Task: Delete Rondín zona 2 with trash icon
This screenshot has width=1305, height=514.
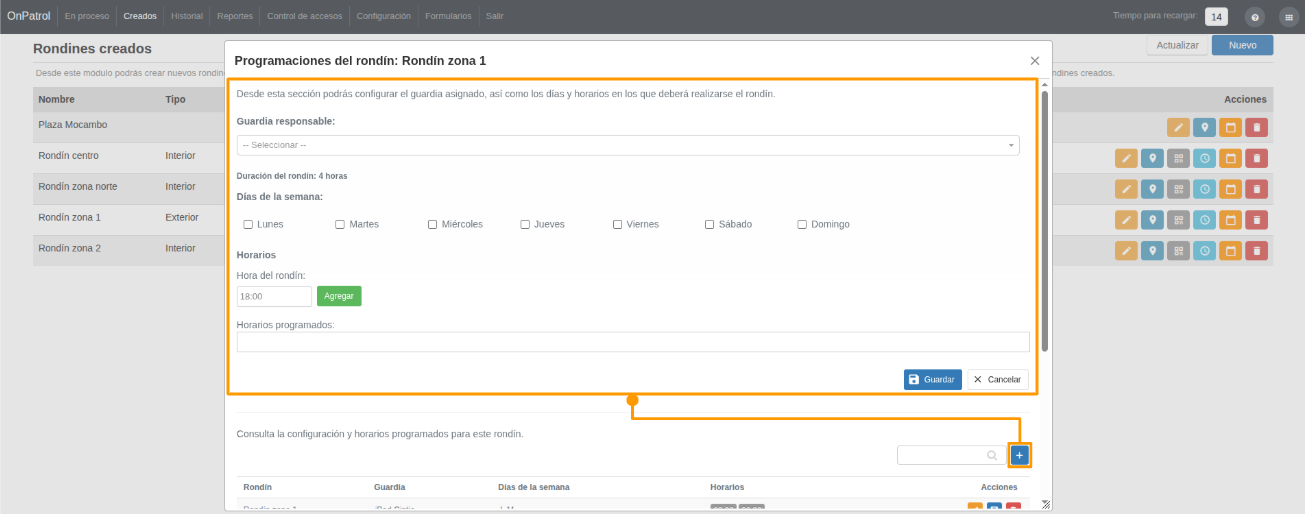Action: (x=1256, y=251)
